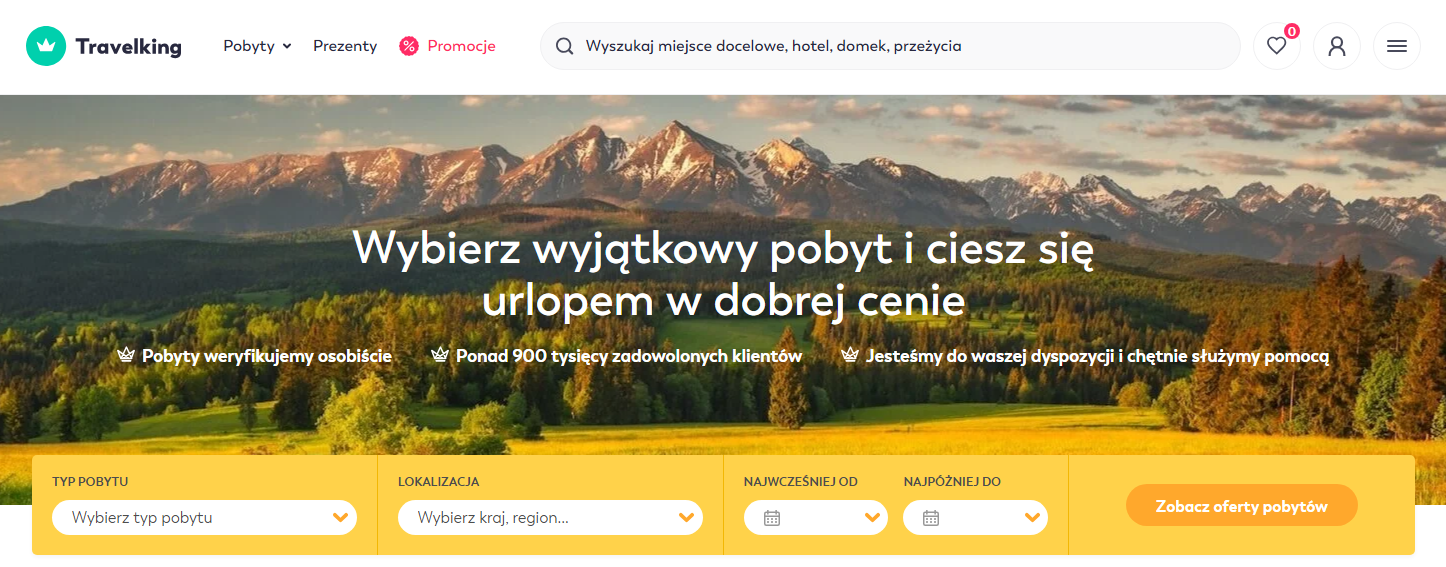Click the percent icon beside Promocje
The image size is (1446, 567).
point(409,46)
